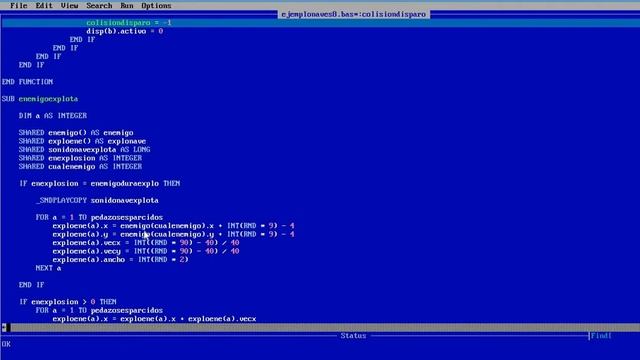Click the 'exploene(a).vecy = INT' line
640x360 pixels.
coord(146,251)
